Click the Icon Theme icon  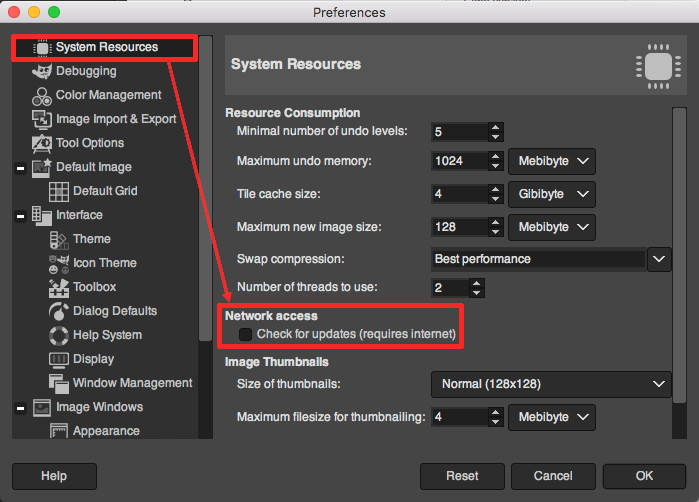pyautogui.click(x=59, y=264)
